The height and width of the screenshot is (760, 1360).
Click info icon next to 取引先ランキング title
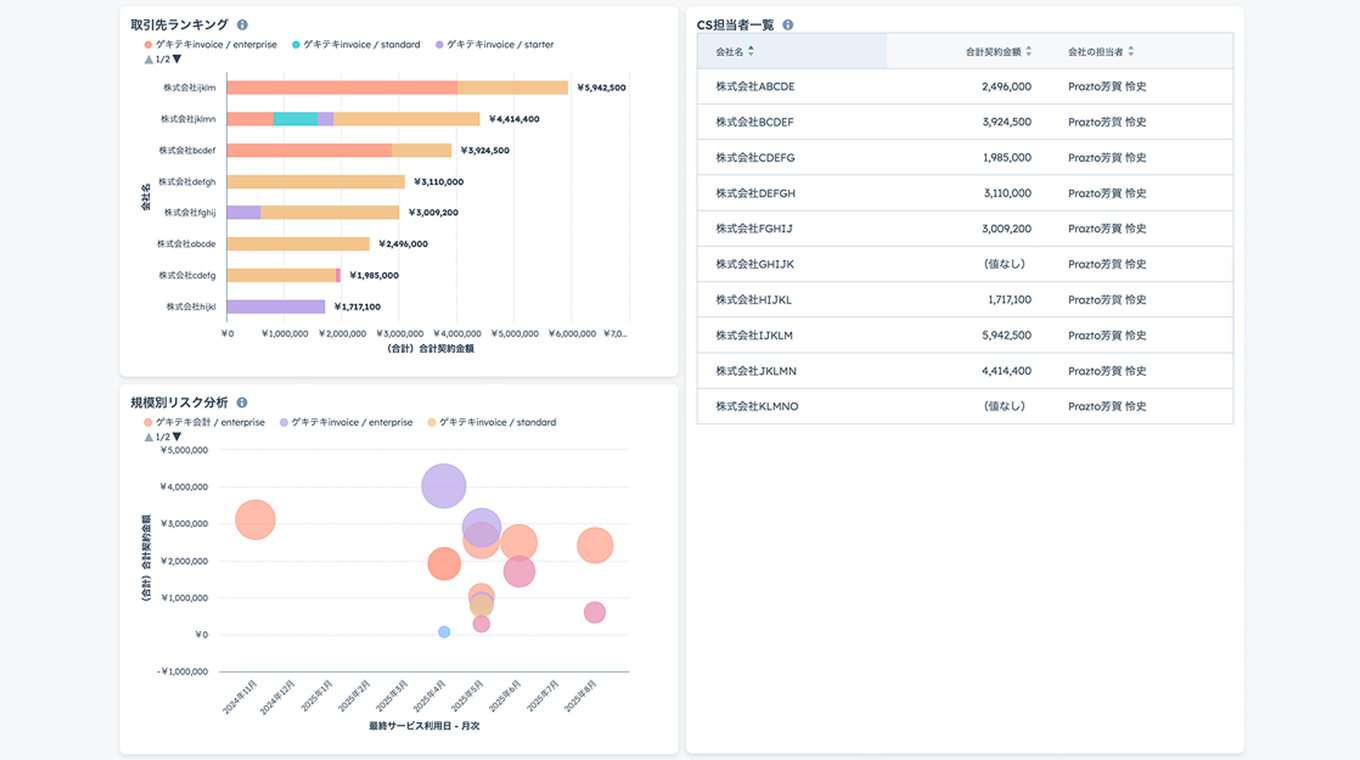[x=242, y=25]
